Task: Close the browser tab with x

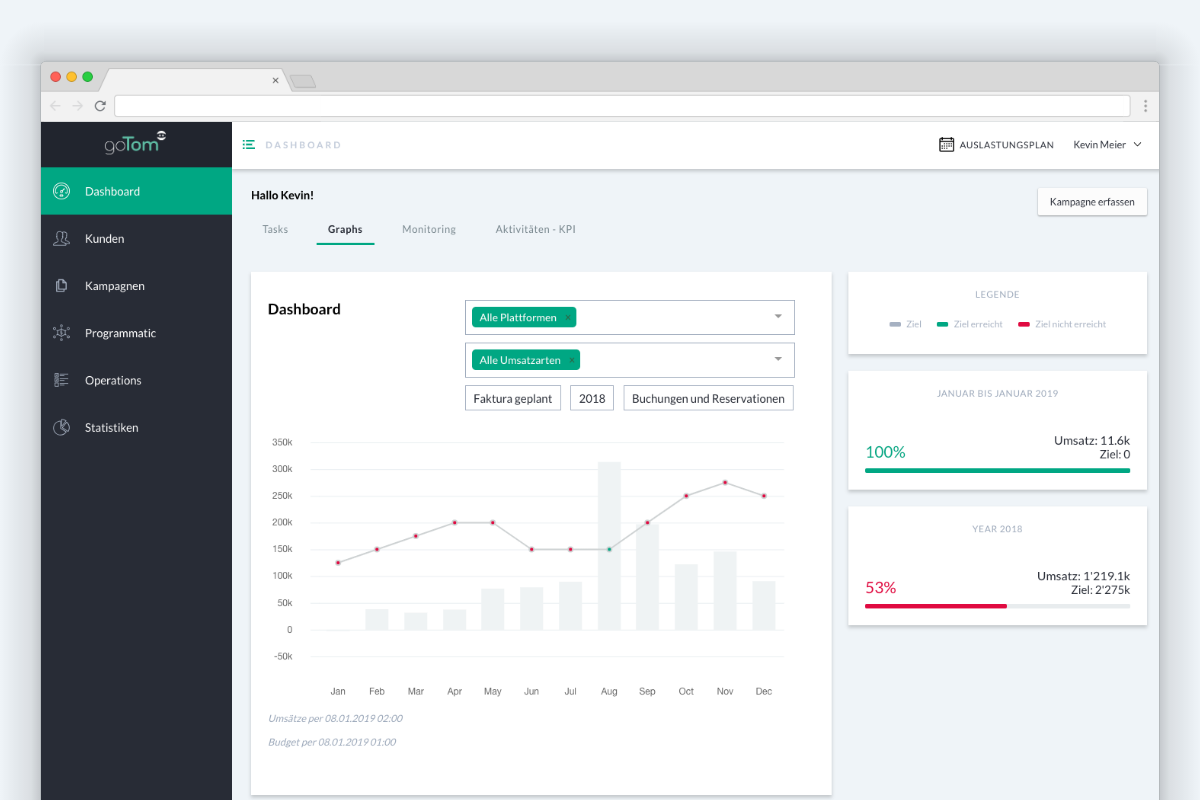Action: (275, 80)
